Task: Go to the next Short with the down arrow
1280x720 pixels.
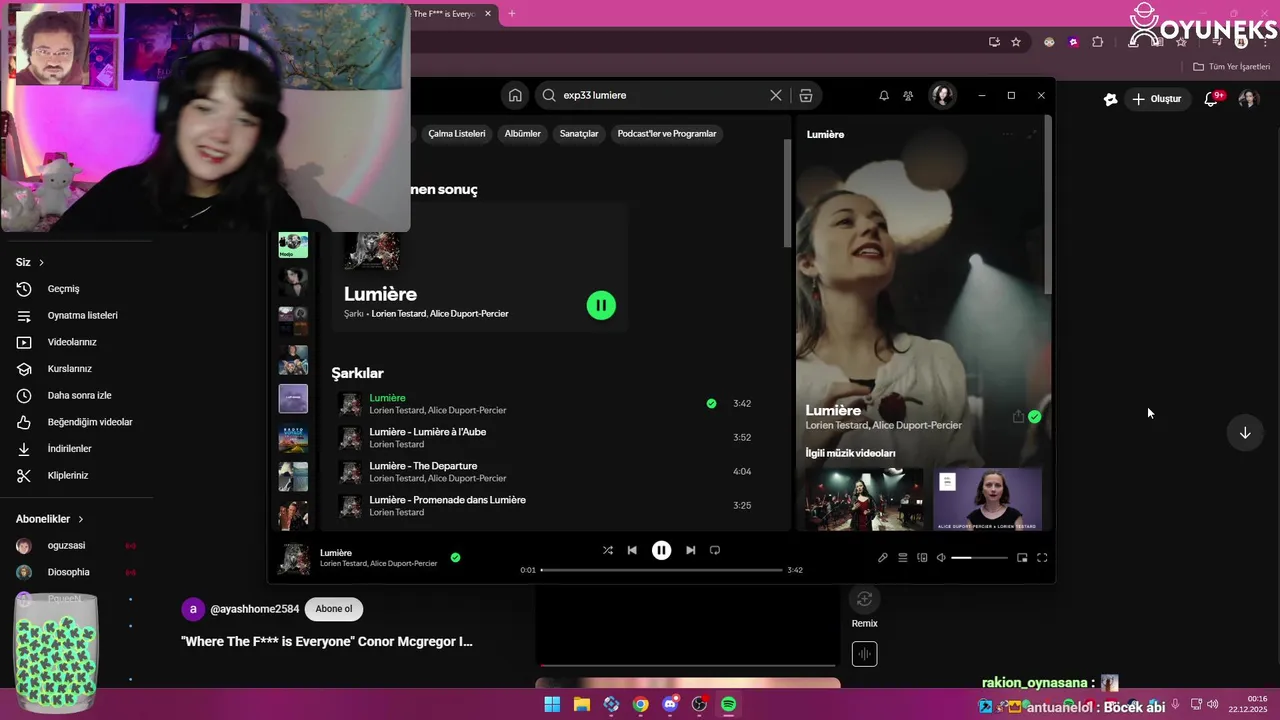Action: [x=1245, y=433]
